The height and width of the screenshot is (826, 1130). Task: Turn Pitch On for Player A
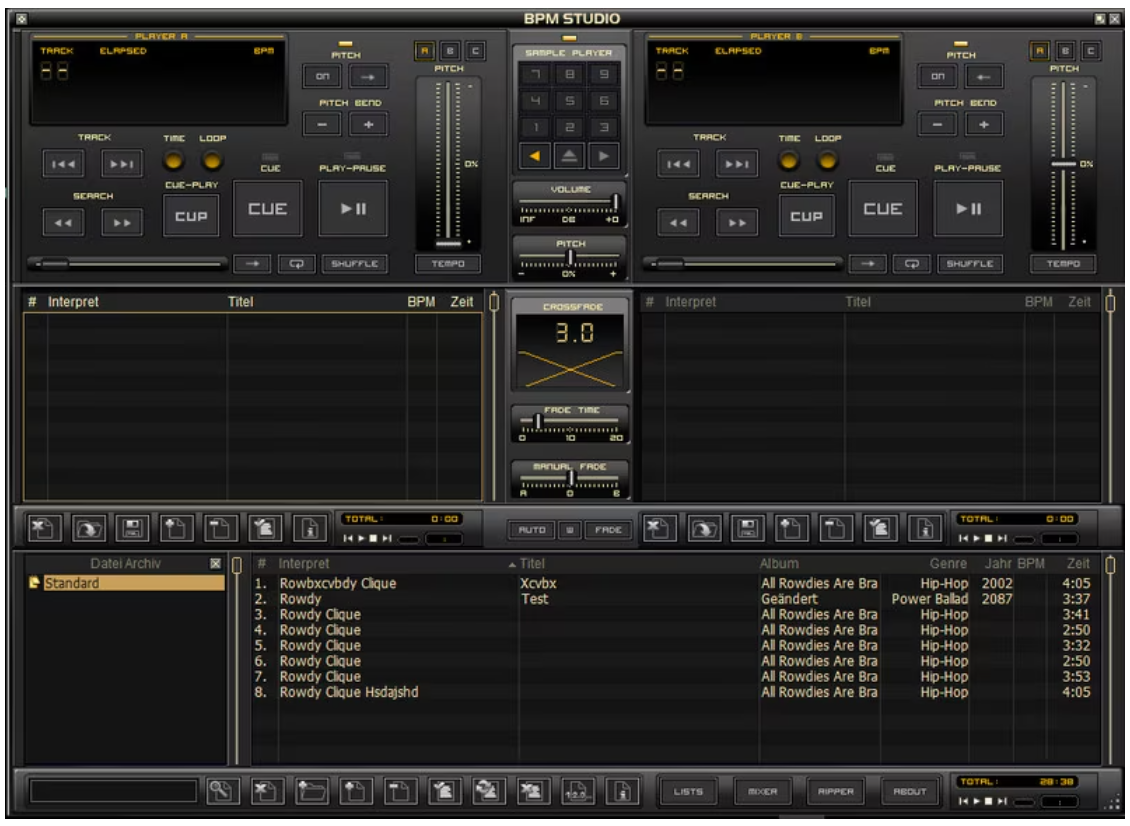point(323,76)
